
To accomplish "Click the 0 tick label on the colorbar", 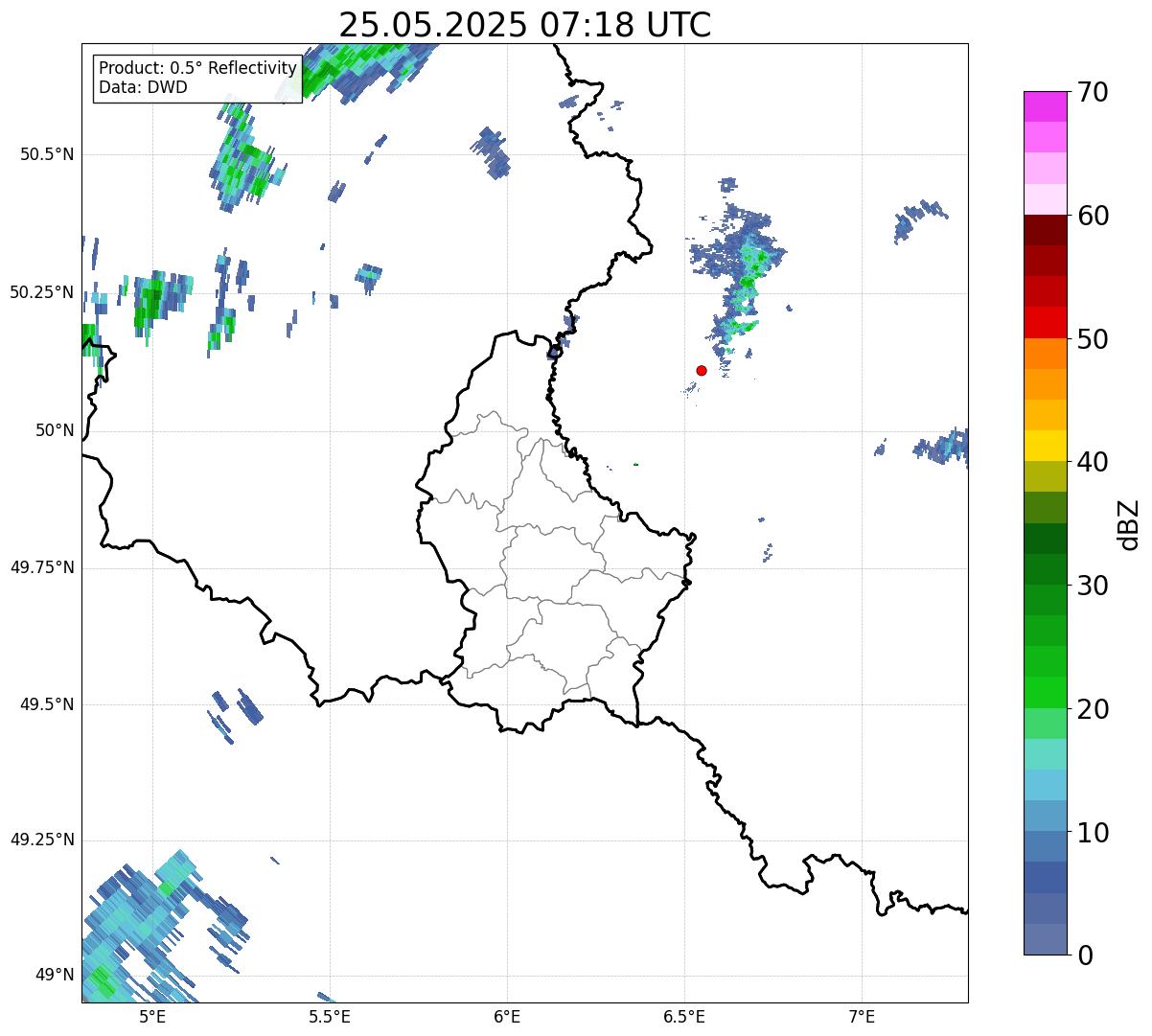I will (x=1085, y=955).
